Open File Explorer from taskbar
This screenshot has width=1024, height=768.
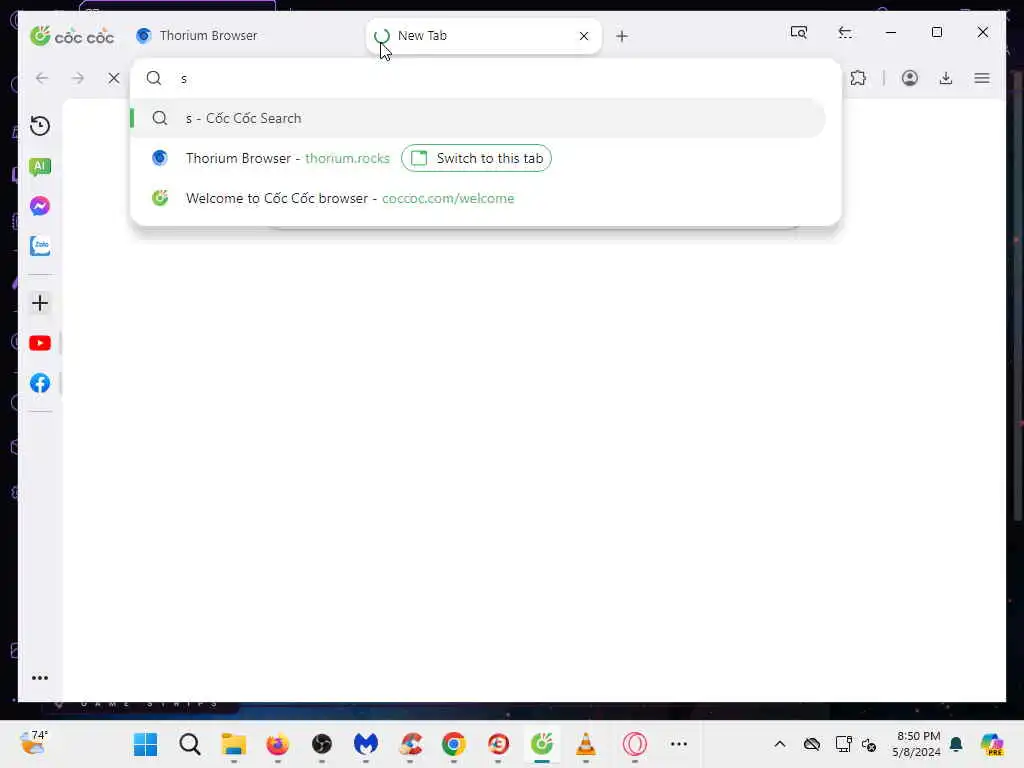[x=233, y=744]
